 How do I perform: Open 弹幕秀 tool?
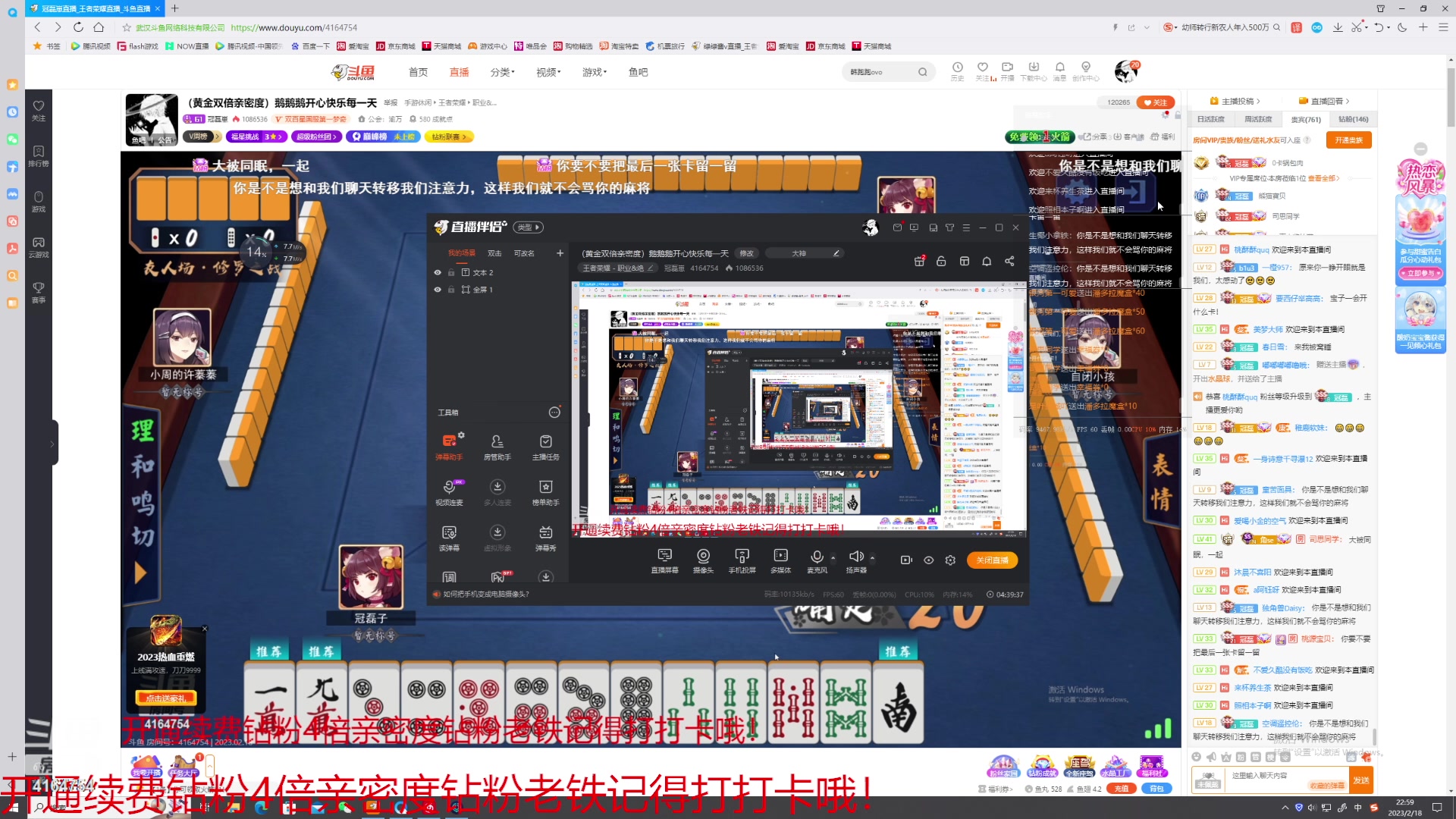point(545,538)
